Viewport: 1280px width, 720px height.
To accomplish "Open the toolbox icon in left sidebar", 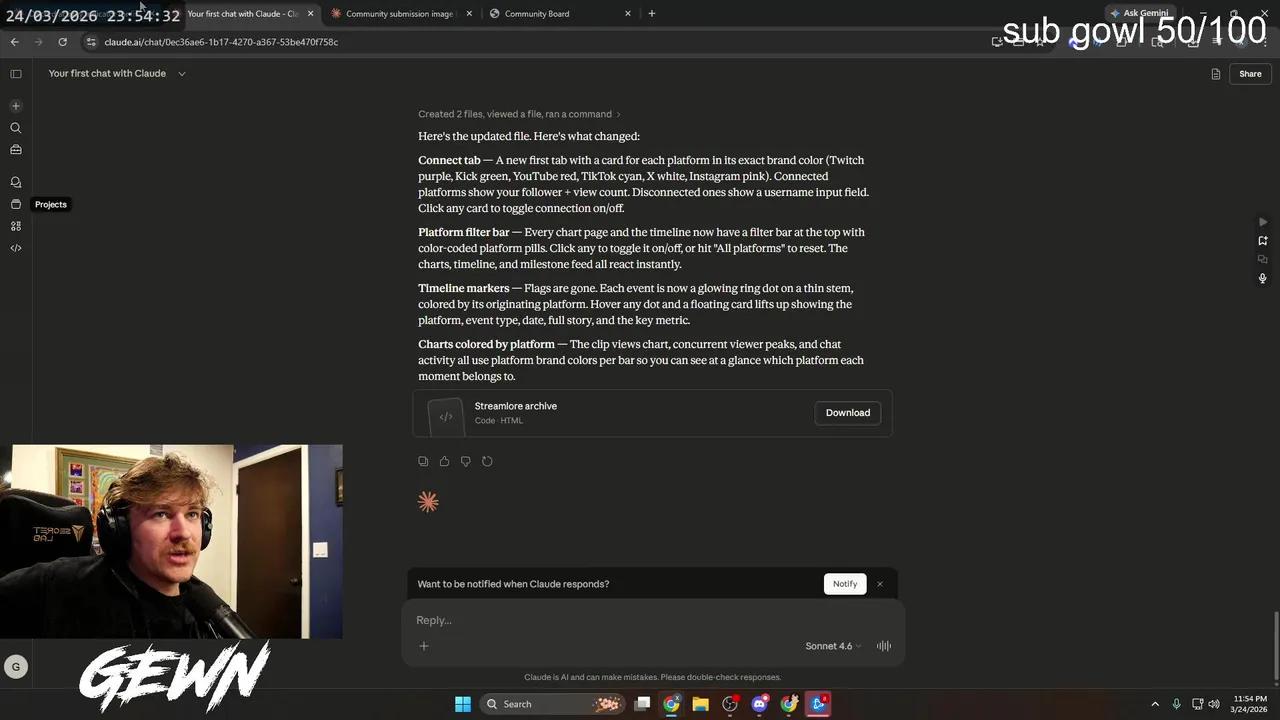I will [x=15, y=150].
